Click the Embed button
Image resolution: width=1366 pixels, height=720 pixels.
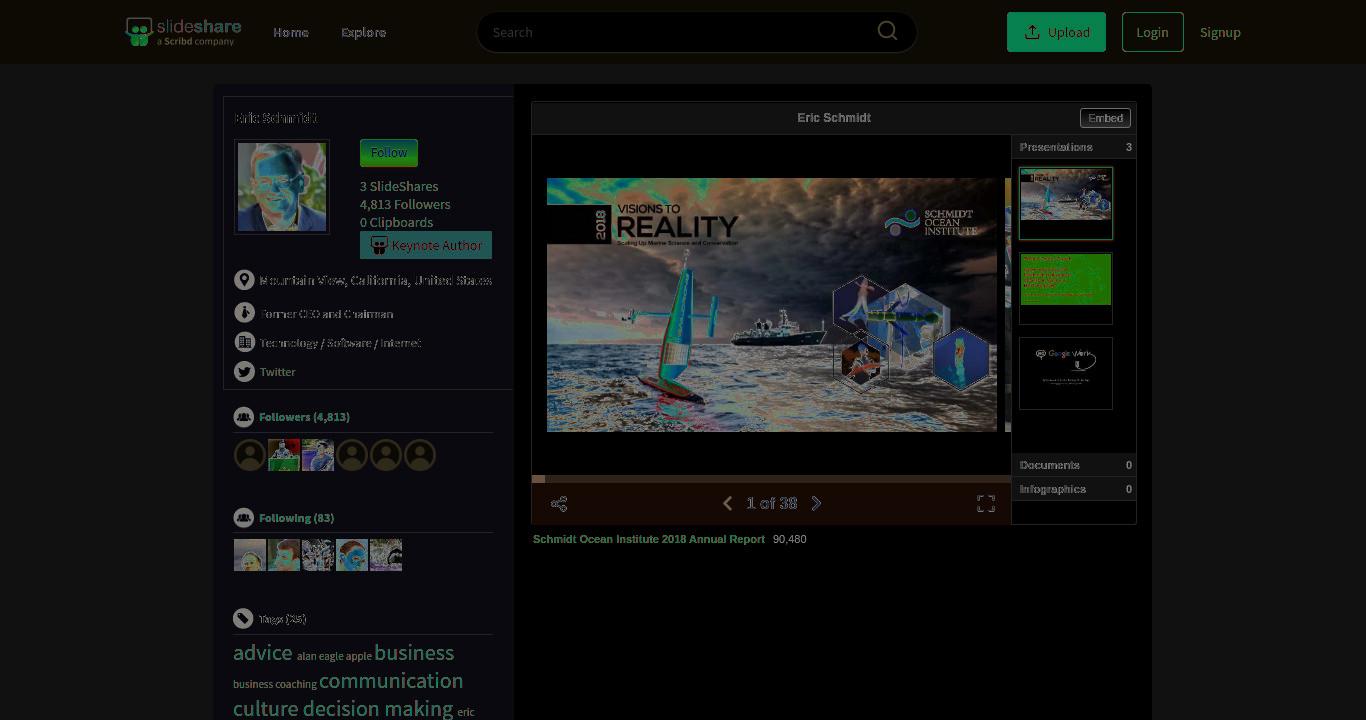[x=1105, y=118]
